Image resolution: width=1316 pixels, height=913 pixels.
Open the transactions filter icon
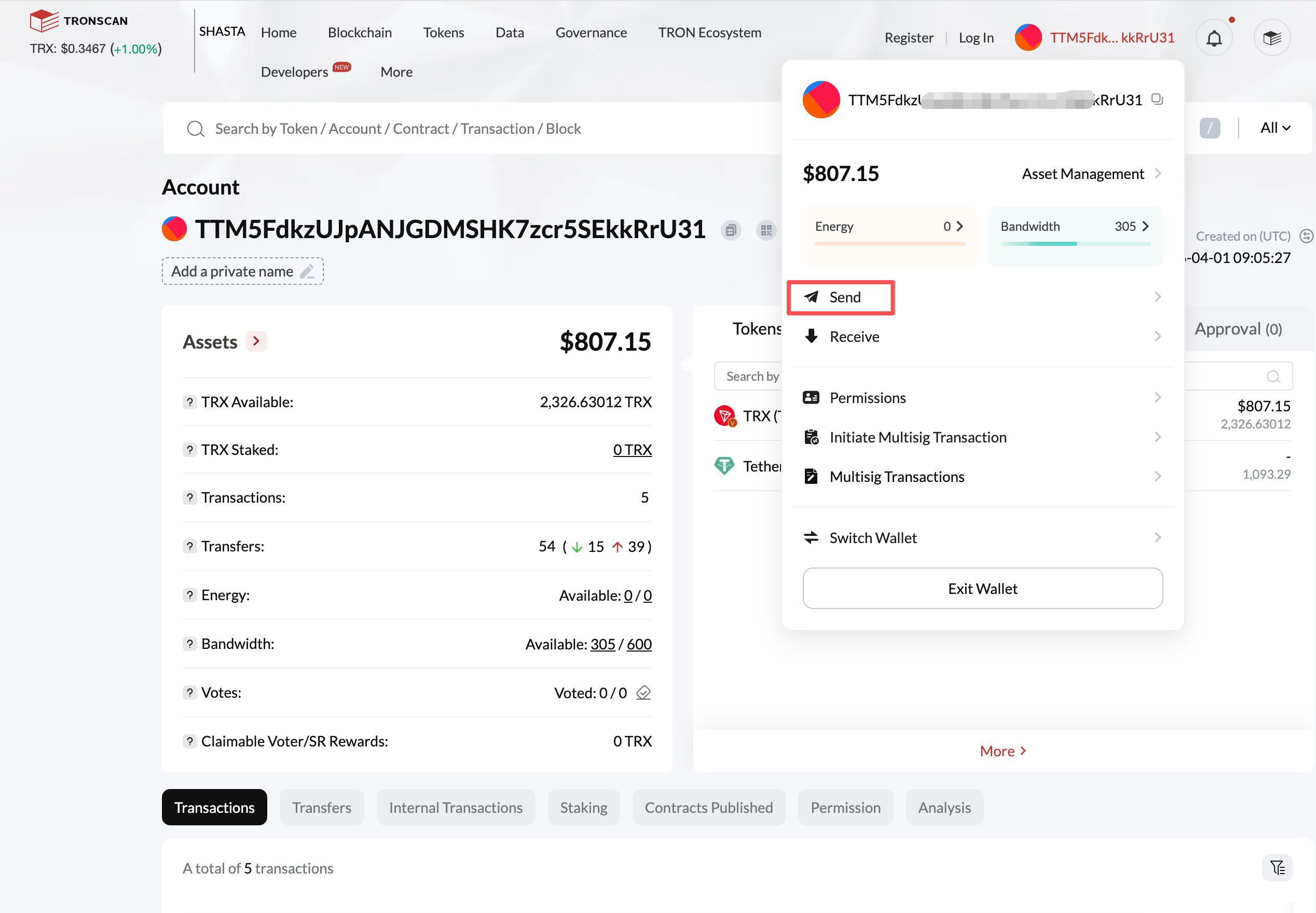(1278, 868)
